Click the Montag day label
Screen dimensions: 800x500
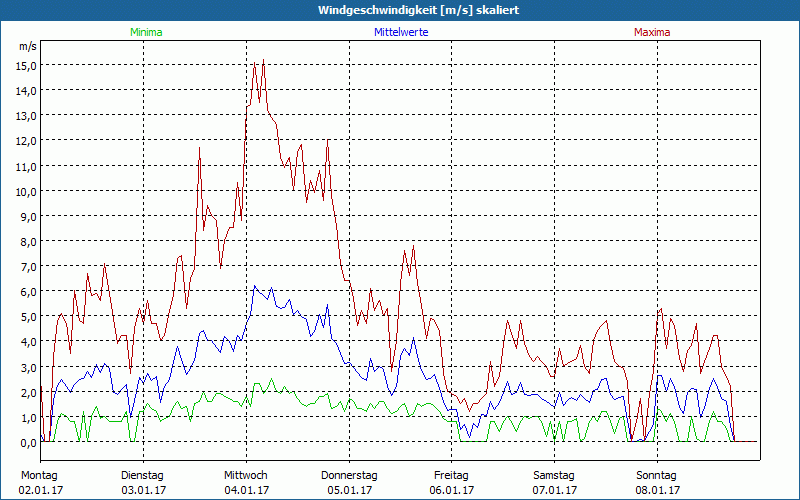point(40,475)
